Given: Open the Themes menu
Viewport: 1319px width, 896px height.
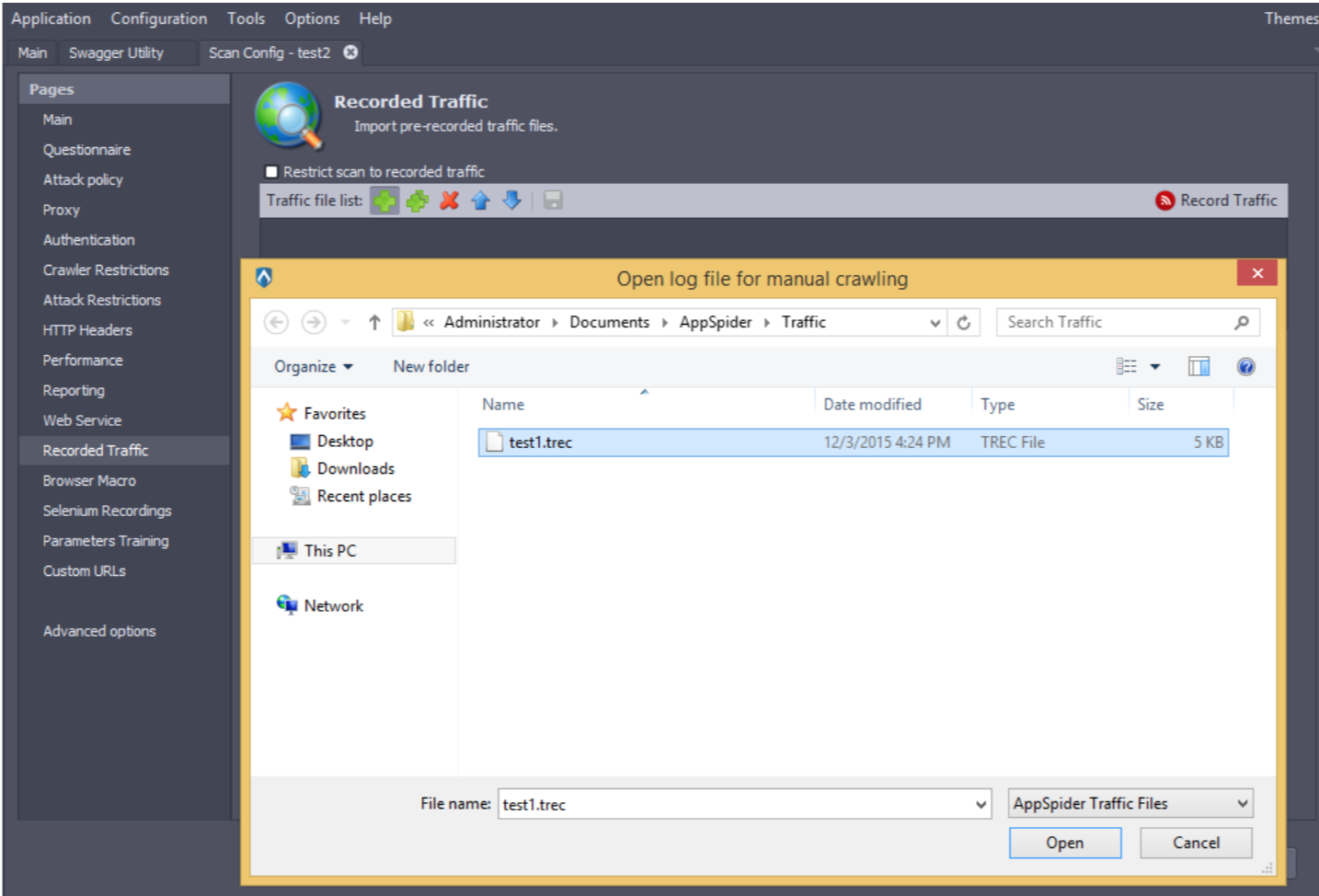Looking at the screenshot, I should point(1290,18).
